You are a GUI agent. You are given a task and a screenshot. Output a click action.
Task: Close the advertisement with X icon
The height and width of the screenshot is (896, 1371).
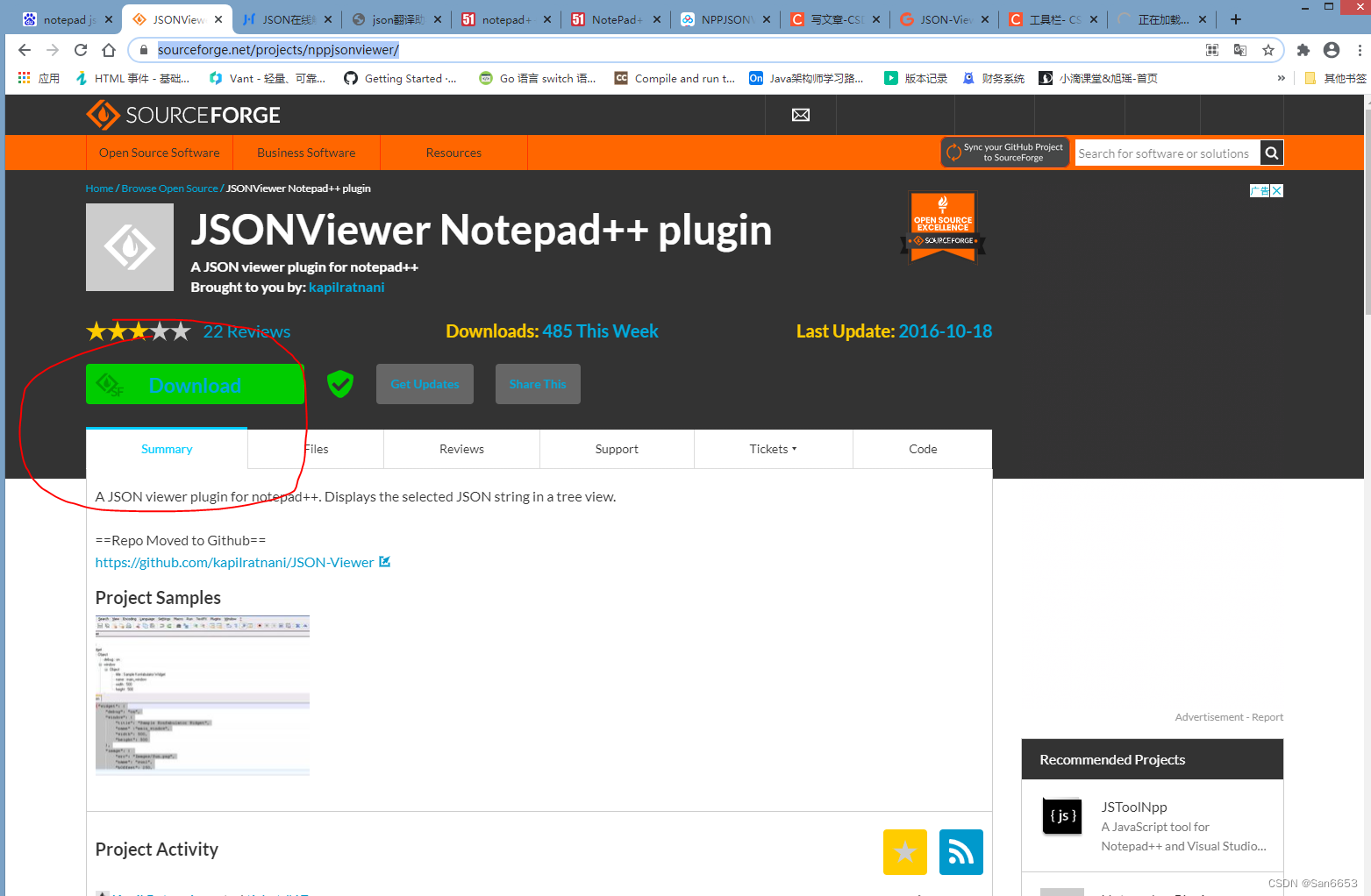pyautogui.click(x=1277, y=190)
